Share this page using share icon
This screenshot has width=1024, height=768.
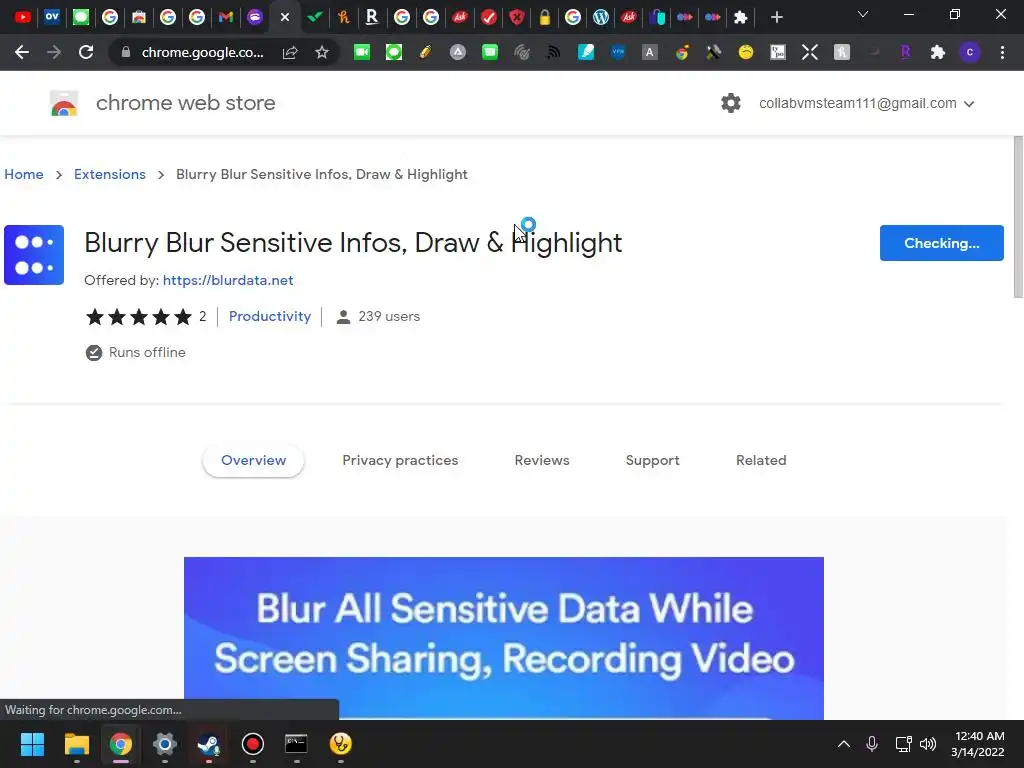[x=290, y=52]
